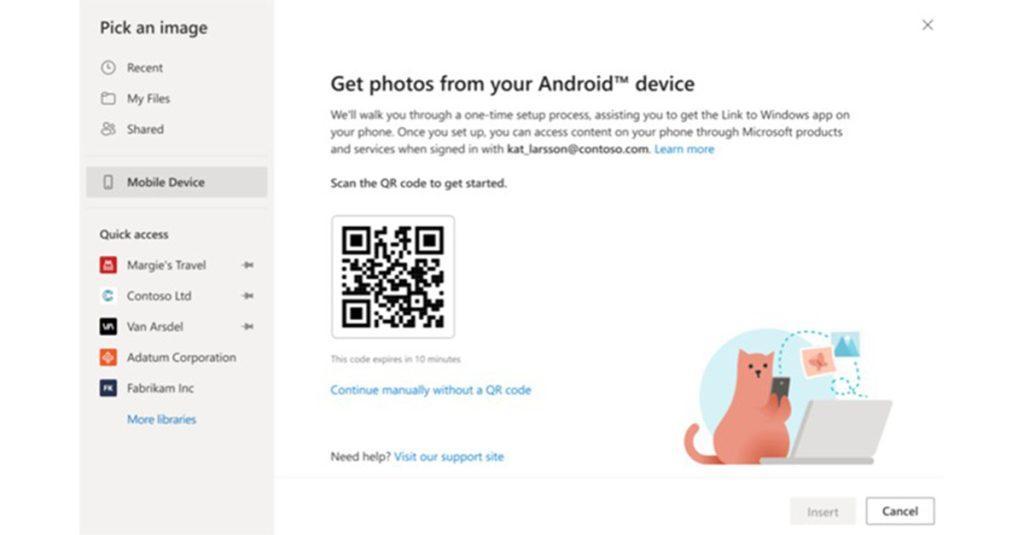Viewport: 1024px width, 535px height.
Task: Follow the Learn more link
Action: coord(684,149)
